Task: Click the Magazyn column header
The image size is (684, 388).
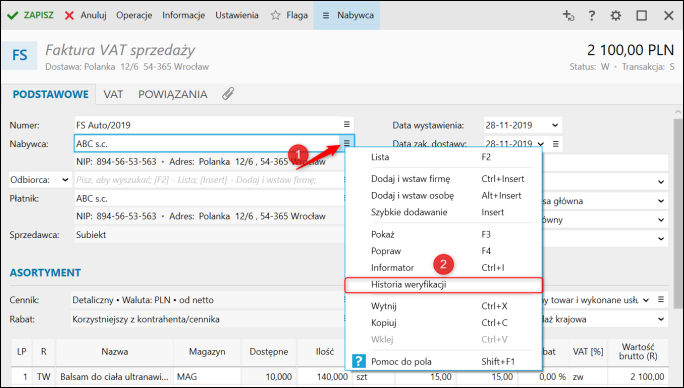Action: coord(207,352)
